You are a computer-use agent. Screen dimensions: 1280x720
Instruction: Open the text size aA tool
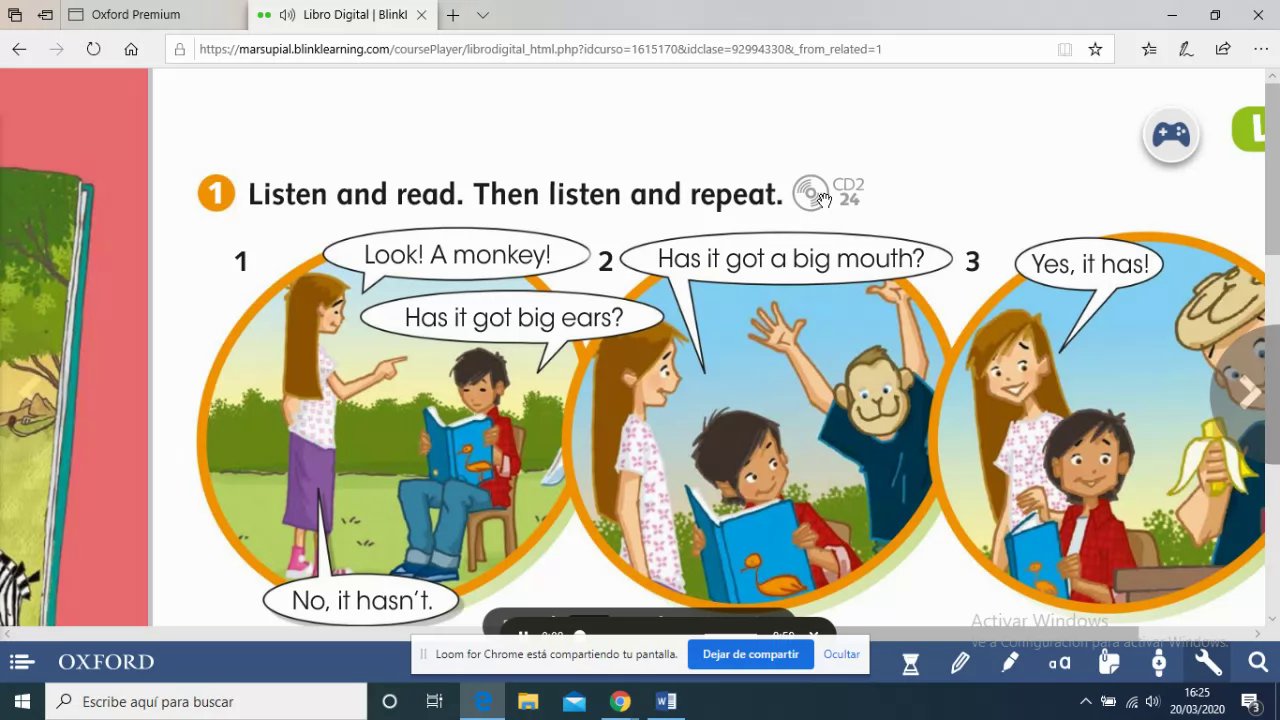1059,662
